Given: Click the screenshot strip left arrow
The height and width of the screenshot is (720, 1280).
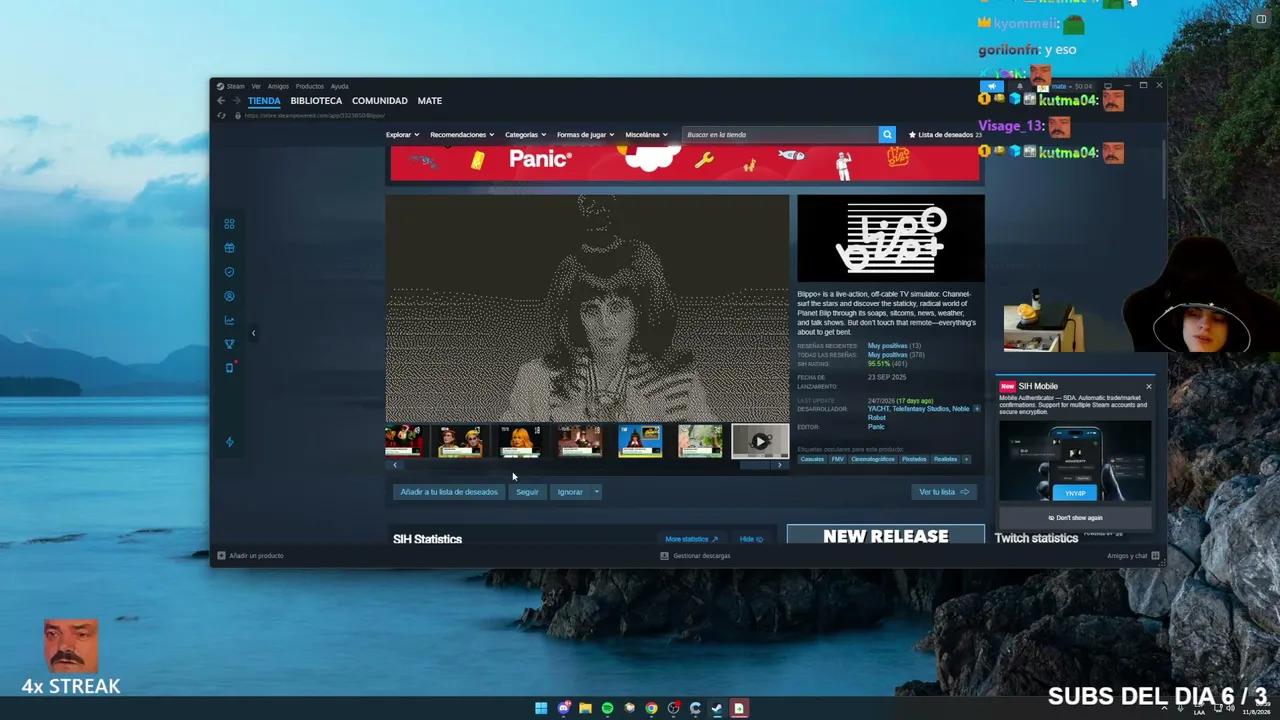Looking at the screenshot, I should (x=395, y=465).
